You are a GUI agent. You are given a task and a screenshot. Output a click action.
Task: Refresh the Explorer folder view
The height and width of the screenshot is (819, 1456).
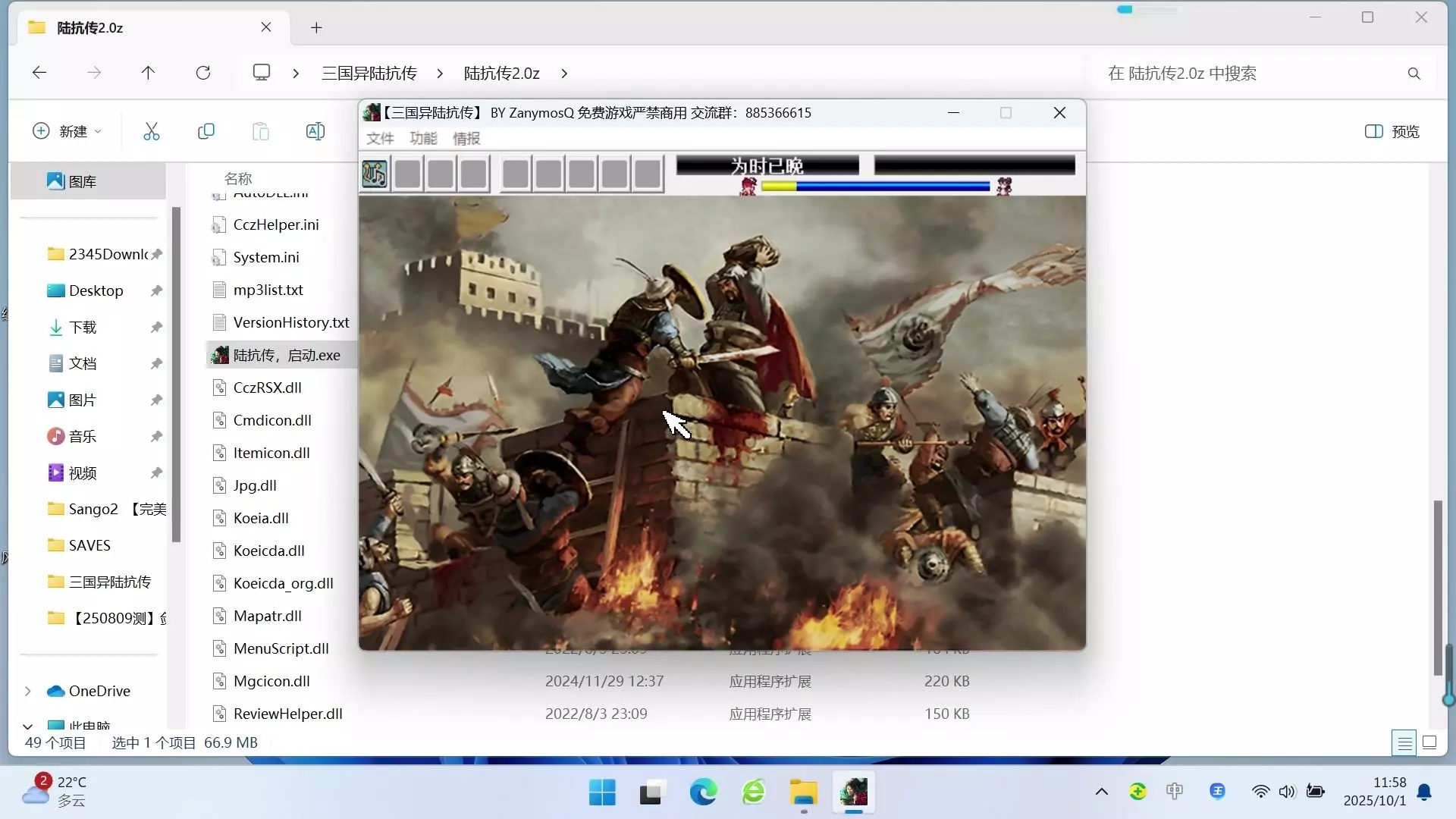click(203, 73)
